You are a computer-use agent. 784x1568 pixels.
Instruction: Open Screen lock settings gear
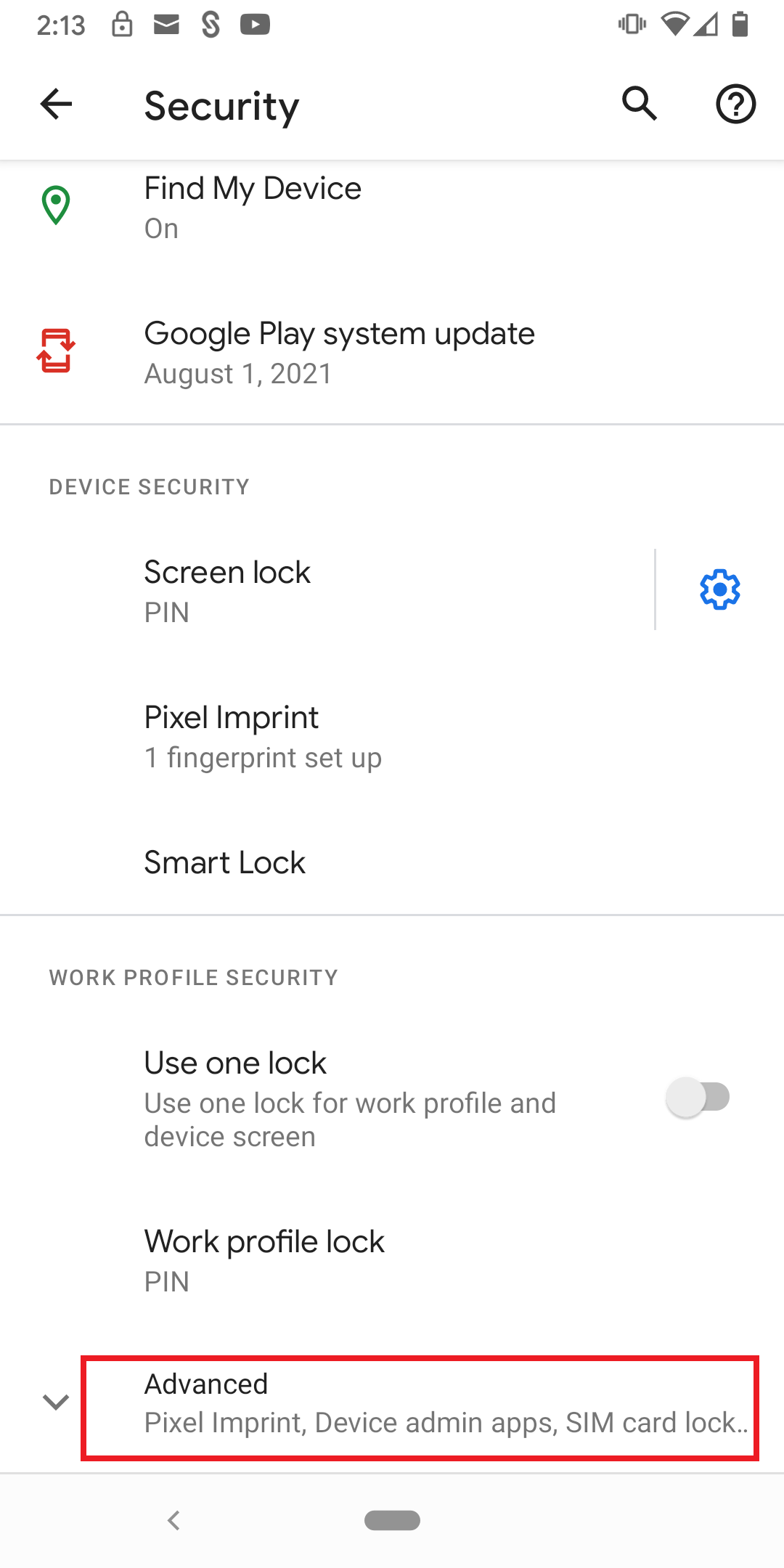(x=719, y=589)
